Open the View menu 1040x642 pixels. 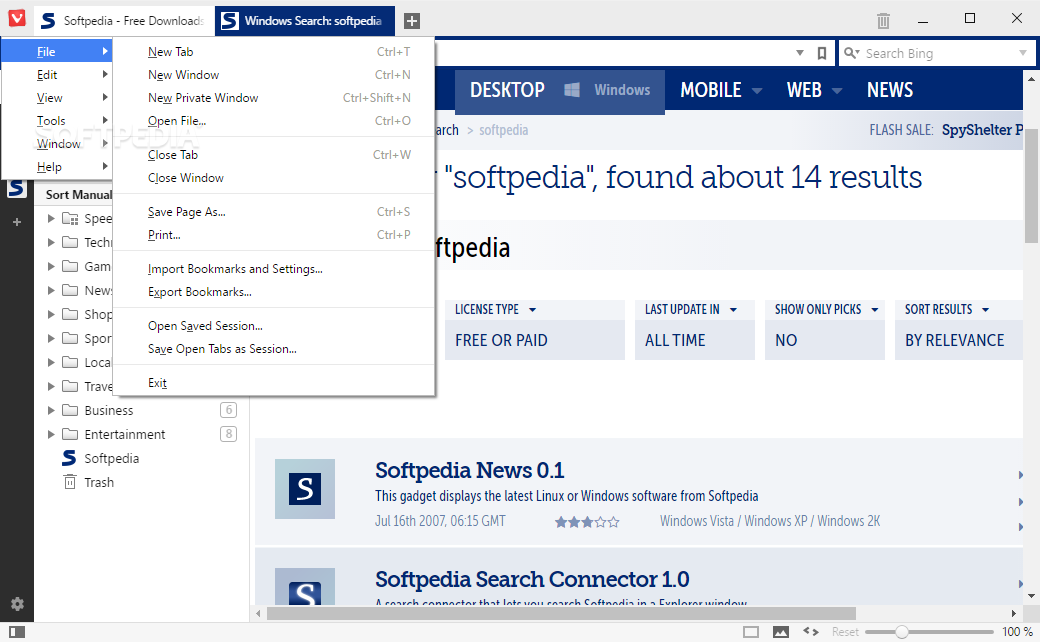tap(57, 97)
